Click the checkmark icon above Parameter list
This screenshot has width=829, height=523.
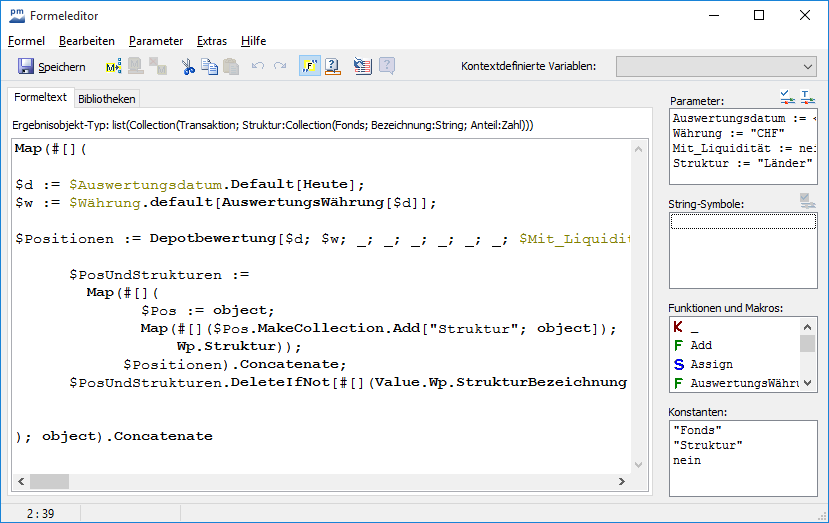[x=787, y=97]
